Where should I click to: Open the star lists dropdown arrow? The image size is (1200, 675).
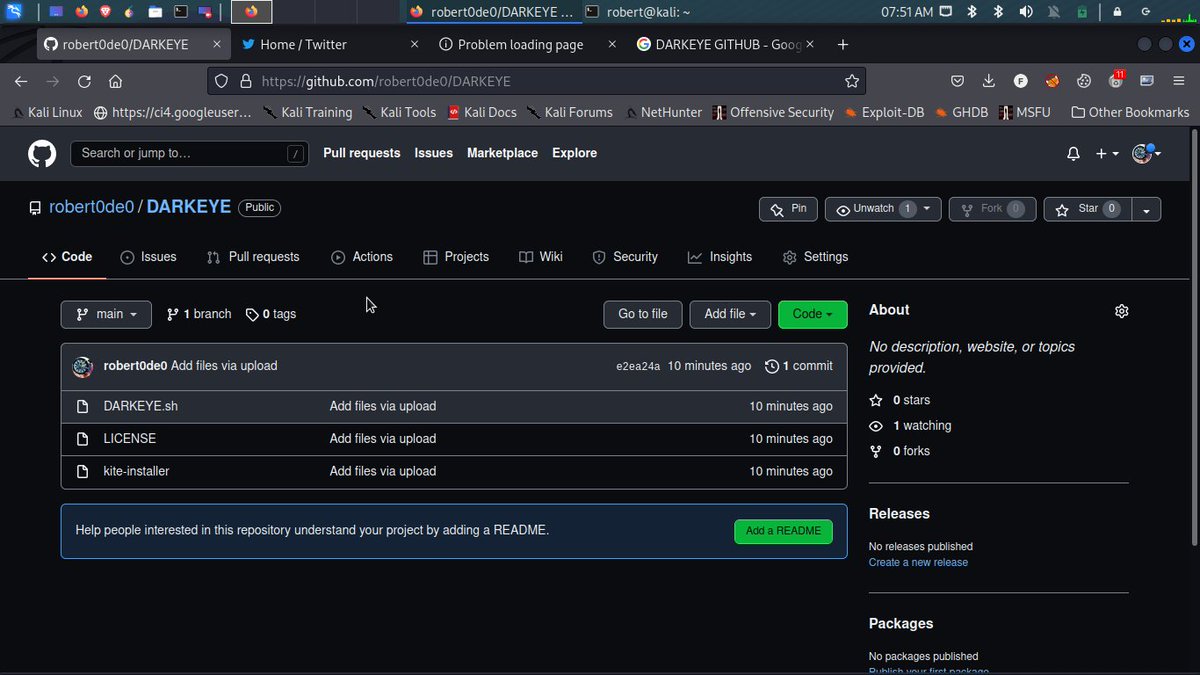[x=1146, y=209]
